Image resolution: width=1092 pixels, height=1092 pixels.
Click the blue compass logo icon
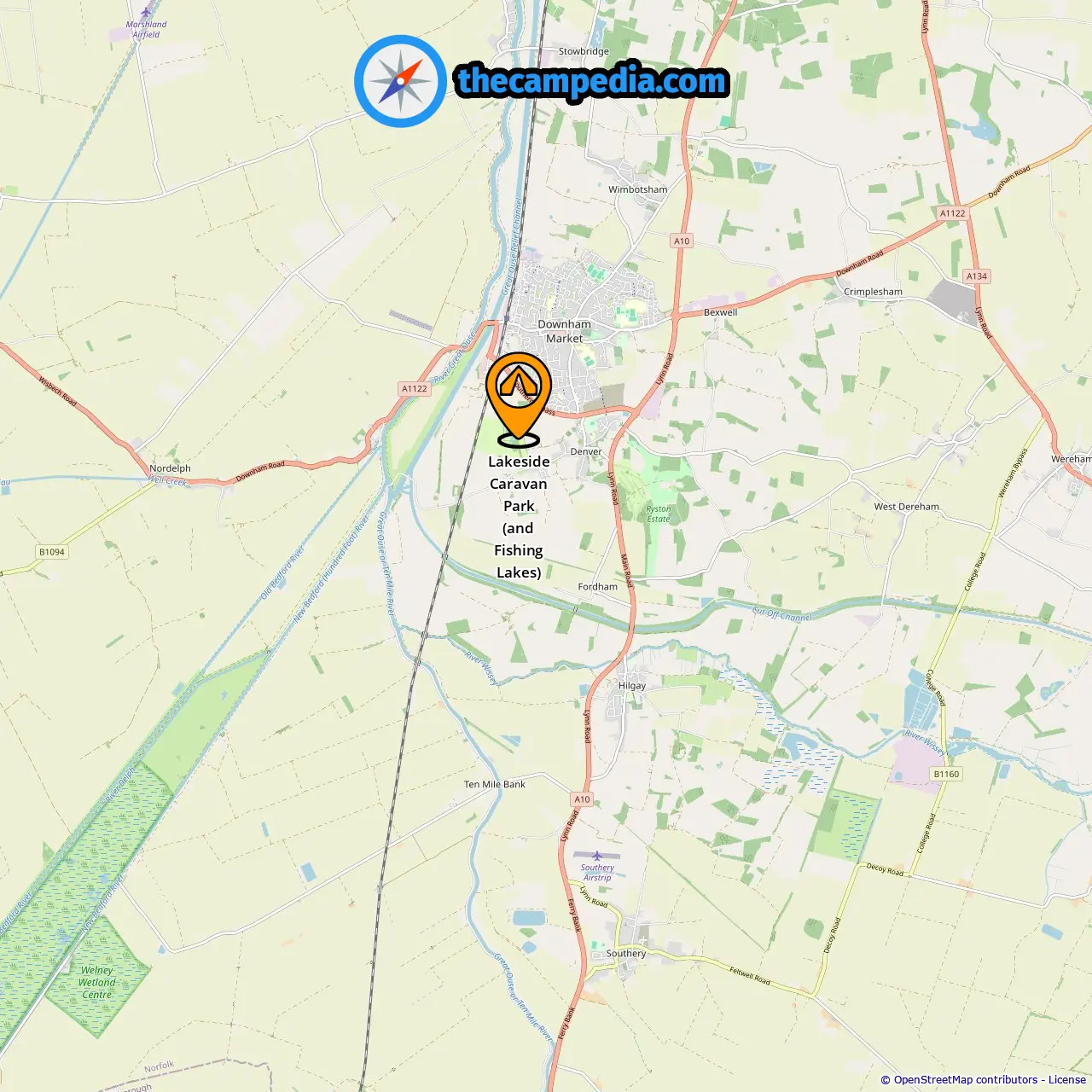400,81
